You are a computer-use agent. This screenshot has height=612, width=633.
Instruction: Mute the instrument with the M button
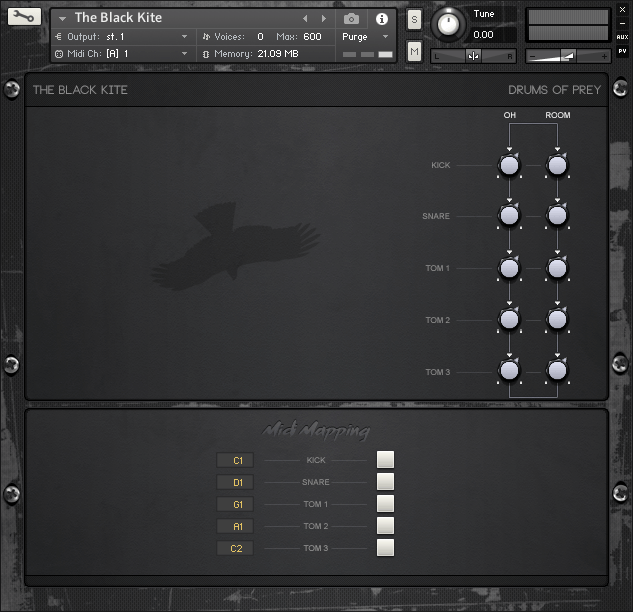(414, 51)
